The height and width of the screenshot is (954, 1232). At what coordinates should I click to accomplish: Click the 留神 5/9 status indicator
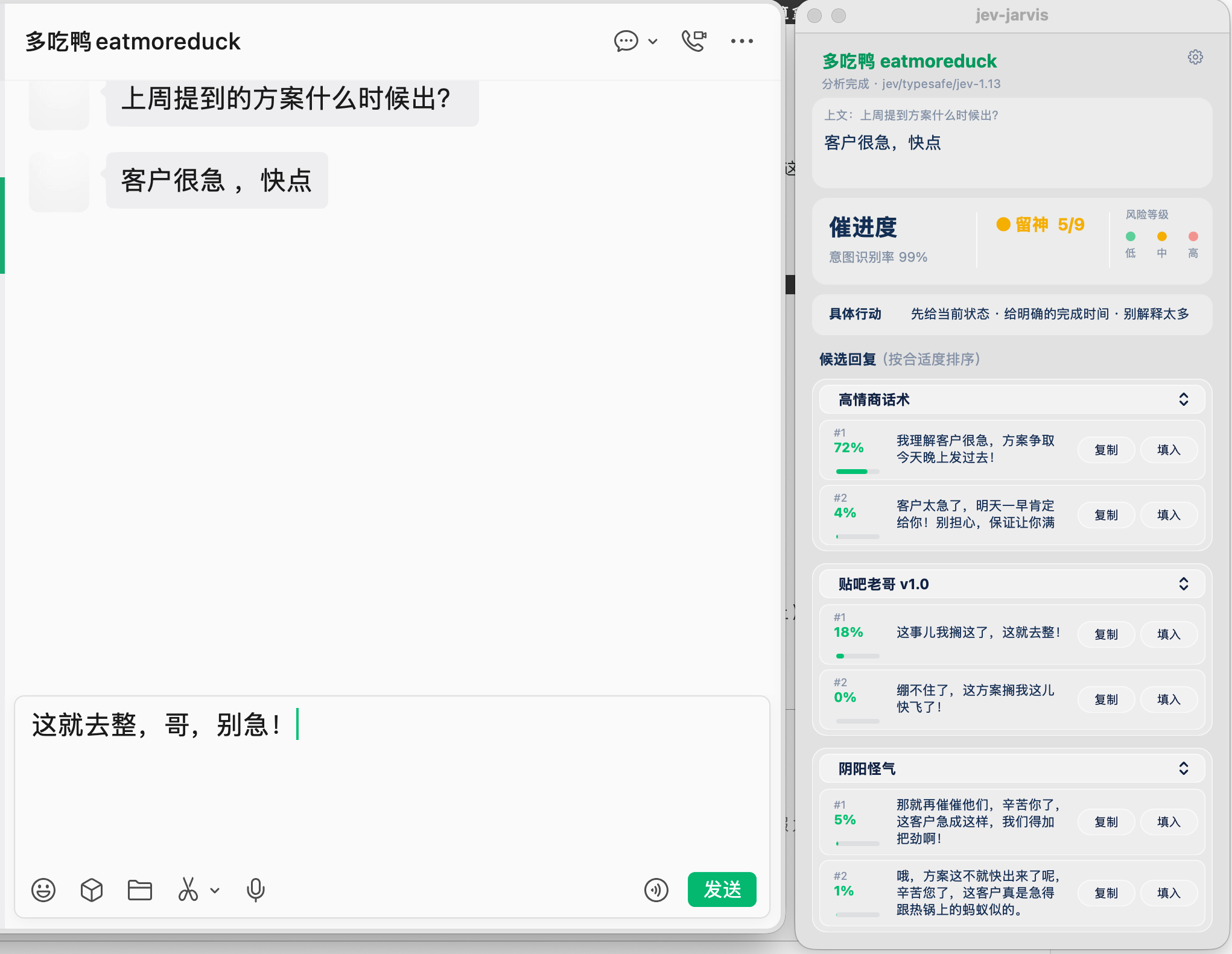(x=1040, y=225)
